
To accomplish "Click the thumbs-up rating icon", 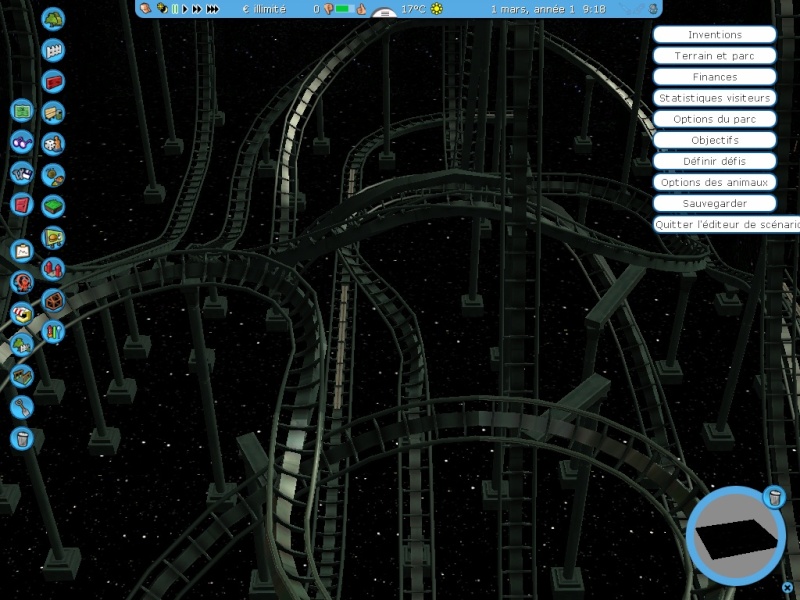I will pos(361,9).
